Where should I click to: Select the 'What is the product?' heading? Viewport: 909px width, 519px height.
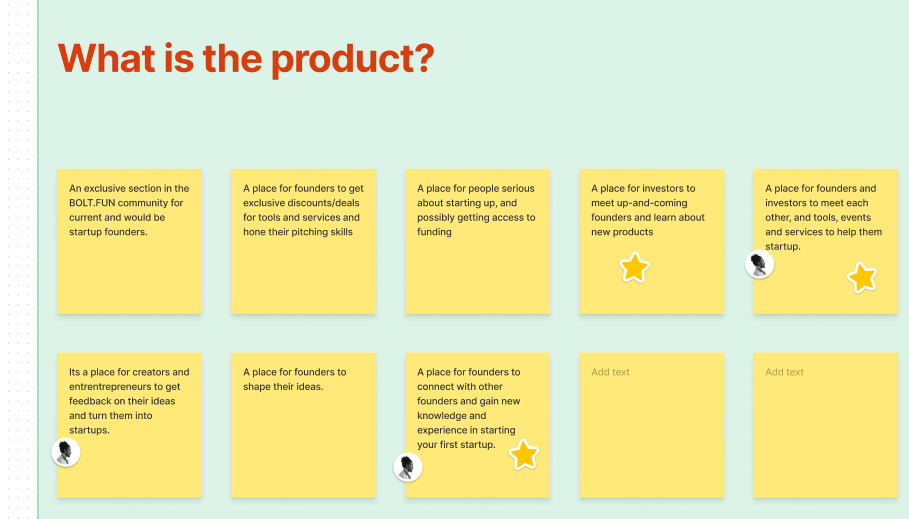[x=246, y=59]
